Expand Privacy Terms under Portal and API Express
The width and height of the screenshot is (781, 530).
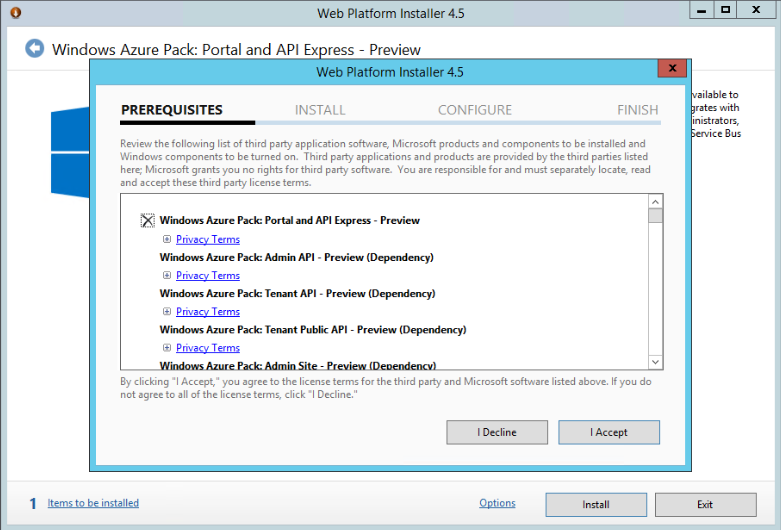point(167,240)
